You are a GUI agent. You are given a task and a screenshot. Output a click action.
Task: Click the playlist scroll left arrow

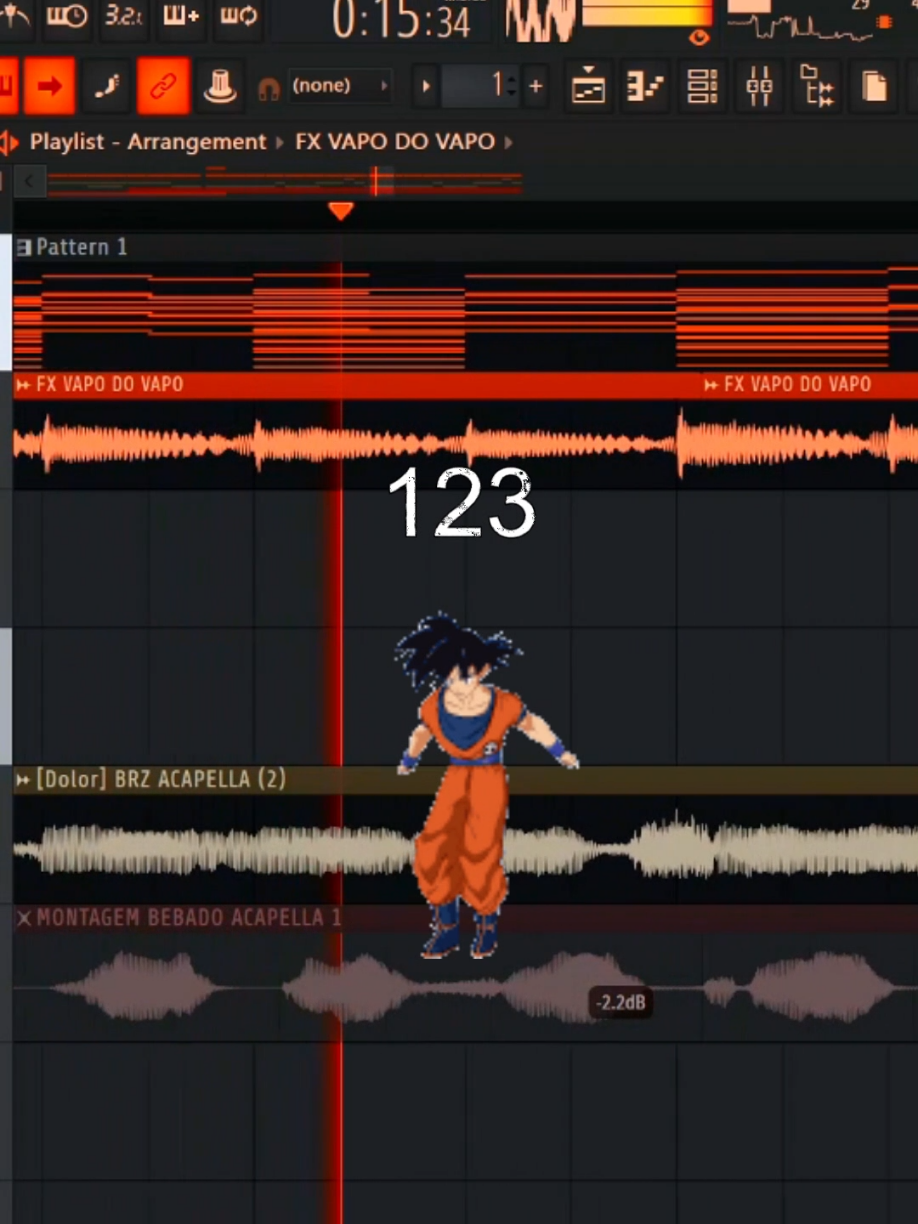pos(29,182)
